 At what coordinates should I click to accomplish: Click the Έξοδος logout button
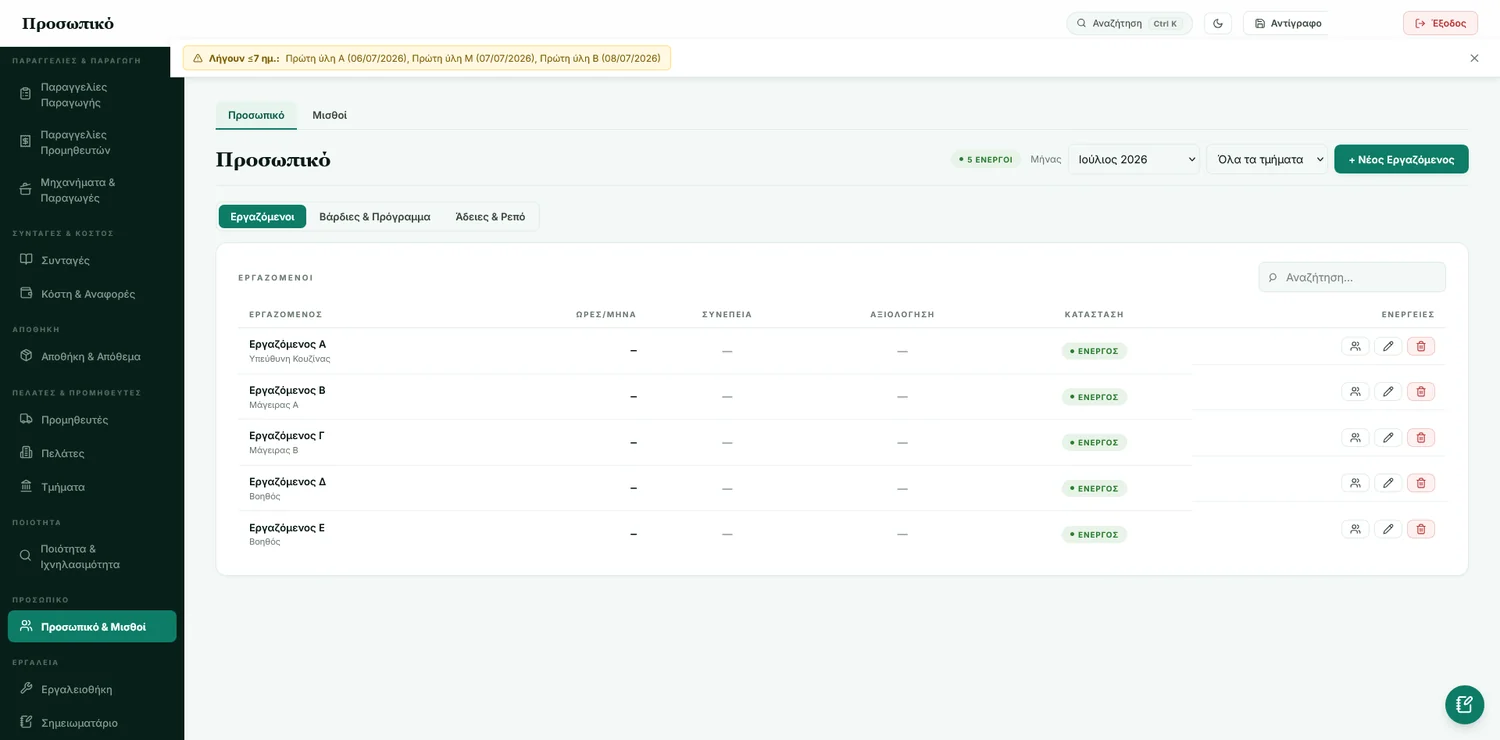pos(1440,23)
